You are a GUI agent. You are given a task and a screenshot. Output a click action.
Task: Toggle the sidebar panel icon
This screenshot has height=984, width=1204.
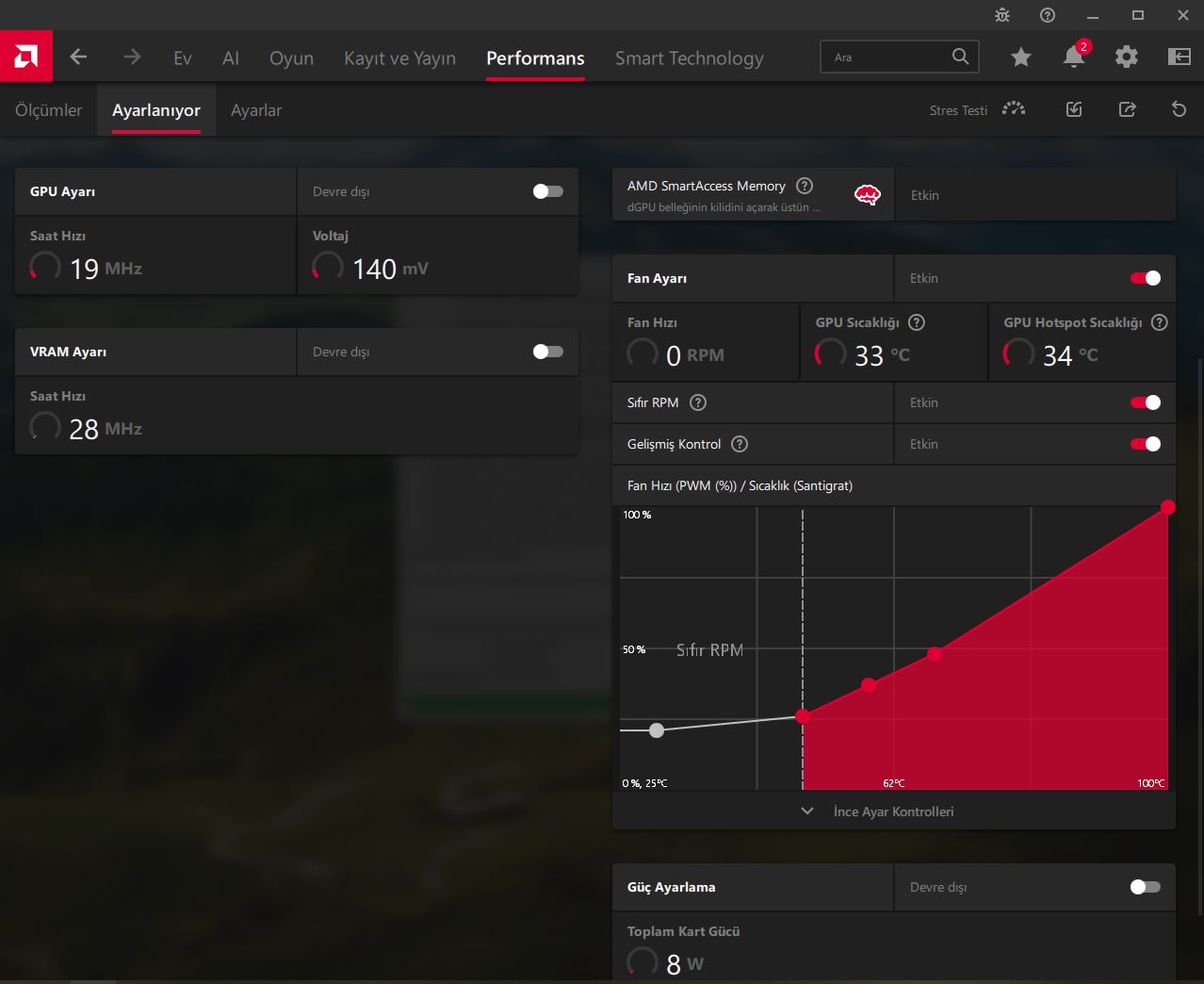click(1180, 57)
